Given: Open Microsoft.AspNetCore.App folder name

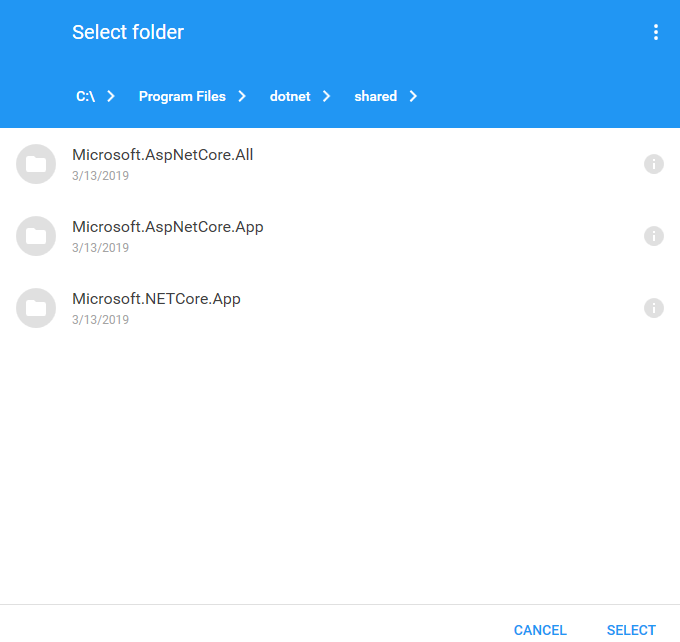Looking at the screenshot, I should click(x=167, y=227).
